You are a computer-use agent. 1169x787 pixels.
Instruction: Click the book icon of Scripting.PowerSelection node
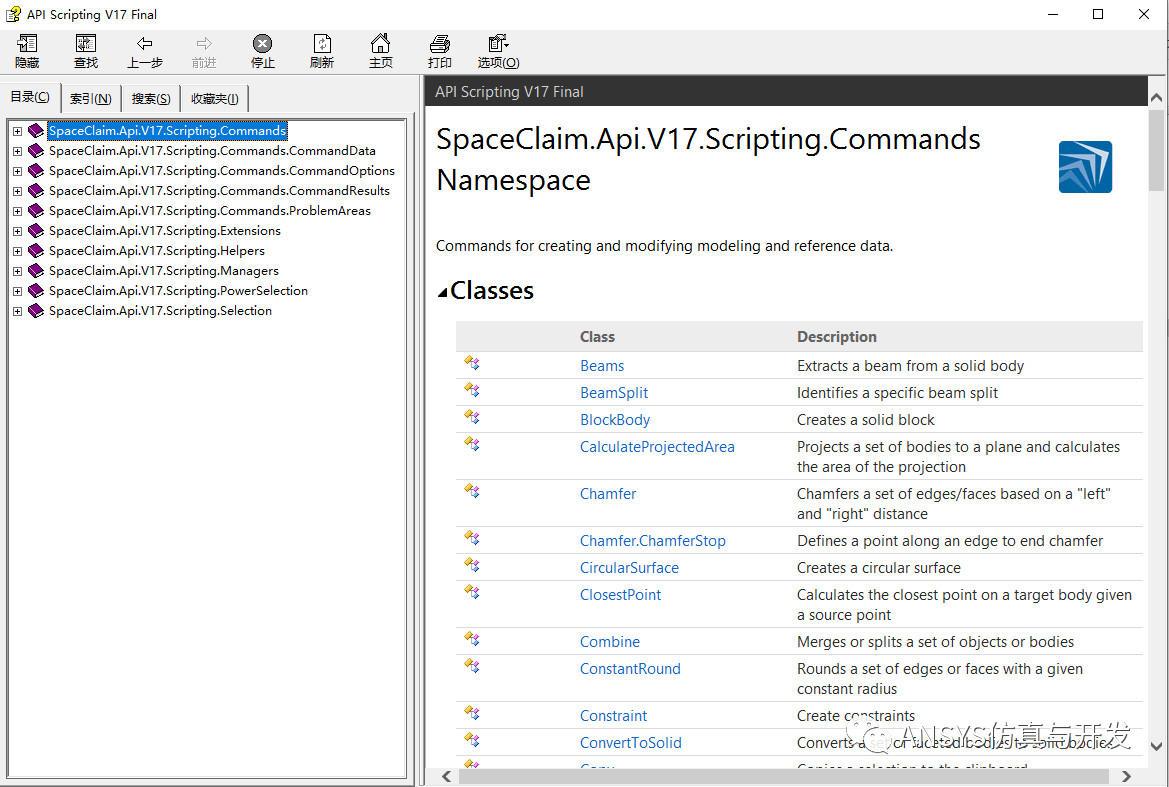36,291
